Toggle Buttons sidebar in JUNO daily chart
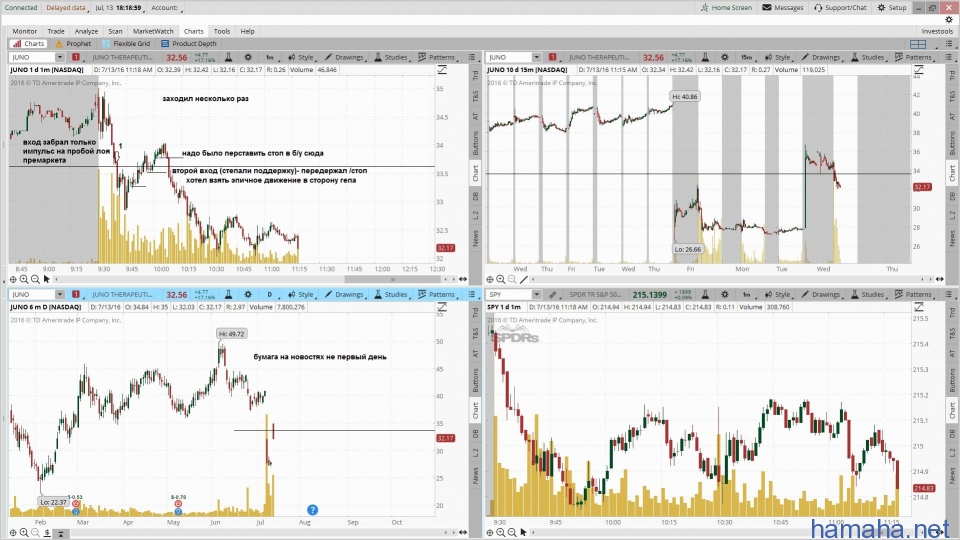The height and width of the screenshot is (540, 960). pyautogui.click(x=475, y=380)
